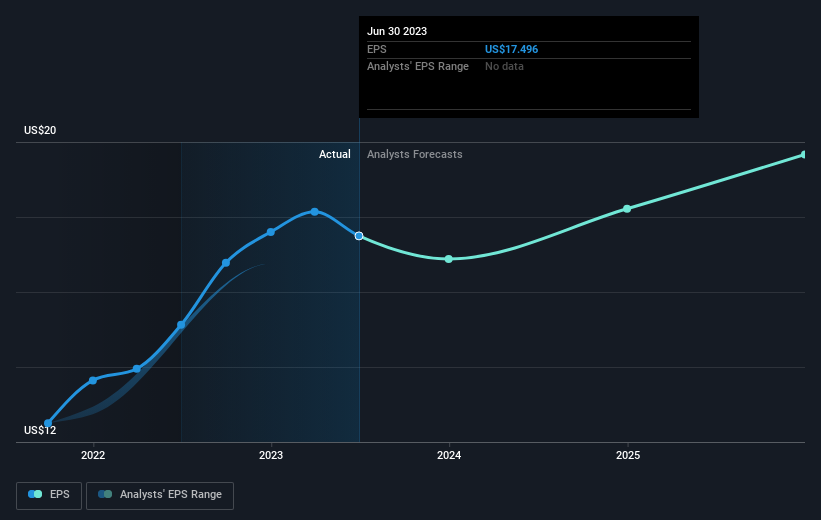Screen dimensions: 821x520
Task: Click the 2024 x-axis label
Action: pyautogui.click(x=449, y=455)
